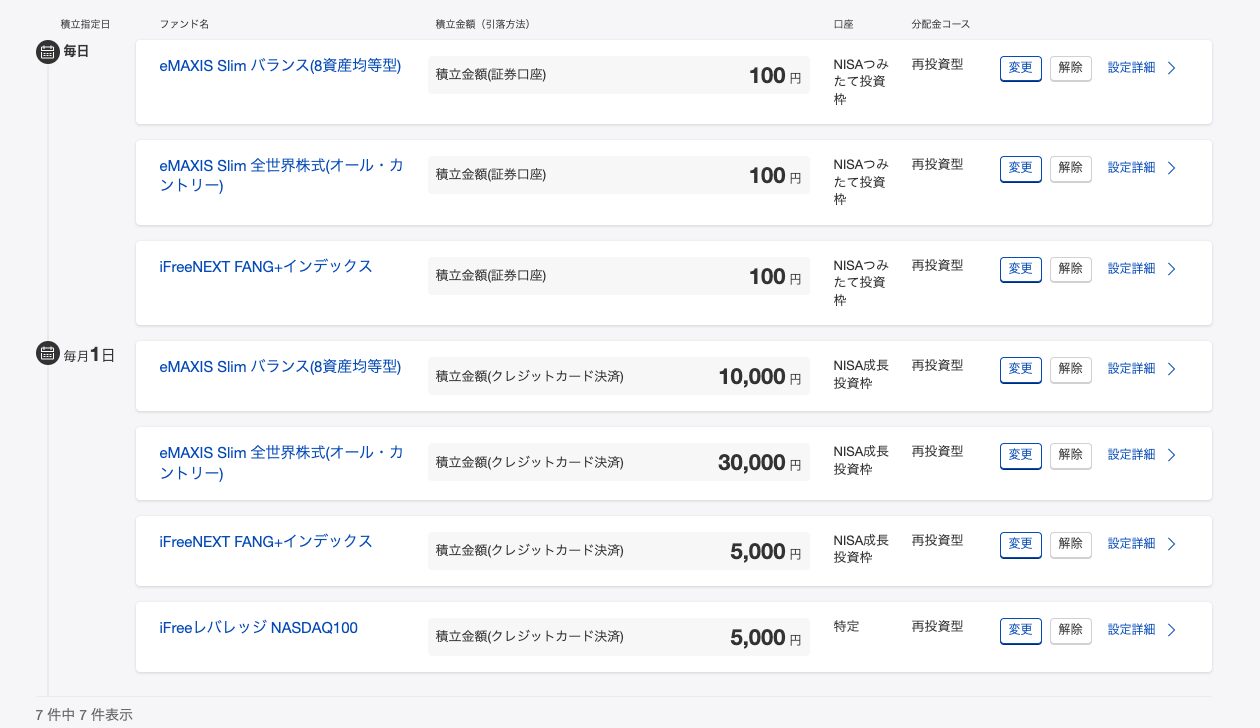Cancel the 5,000円 iFreeNEXT FANG+ plan with 解除
The width and height of the screenshot is (1260, 728).
tap(1070, 544)
